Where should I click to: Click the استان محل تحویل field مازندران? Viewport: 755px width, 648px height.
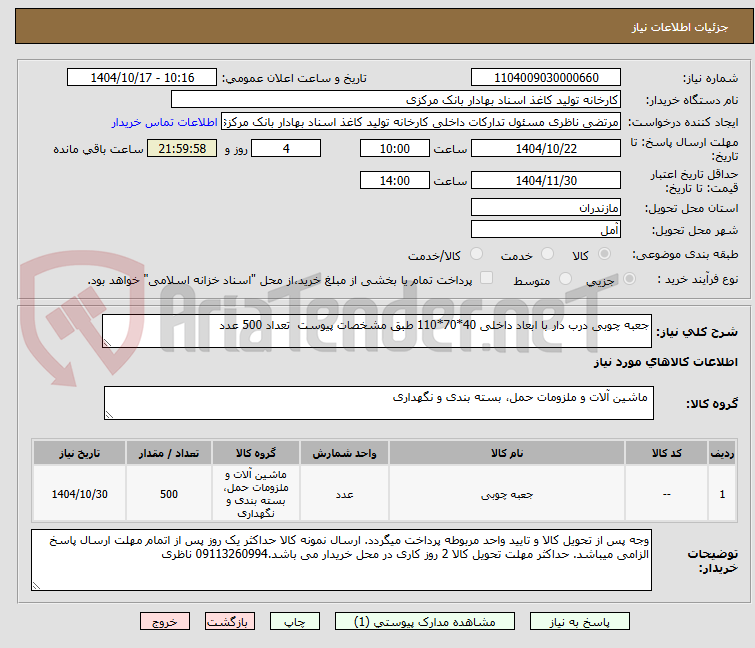pyautogui.click(x=546, y=207)
